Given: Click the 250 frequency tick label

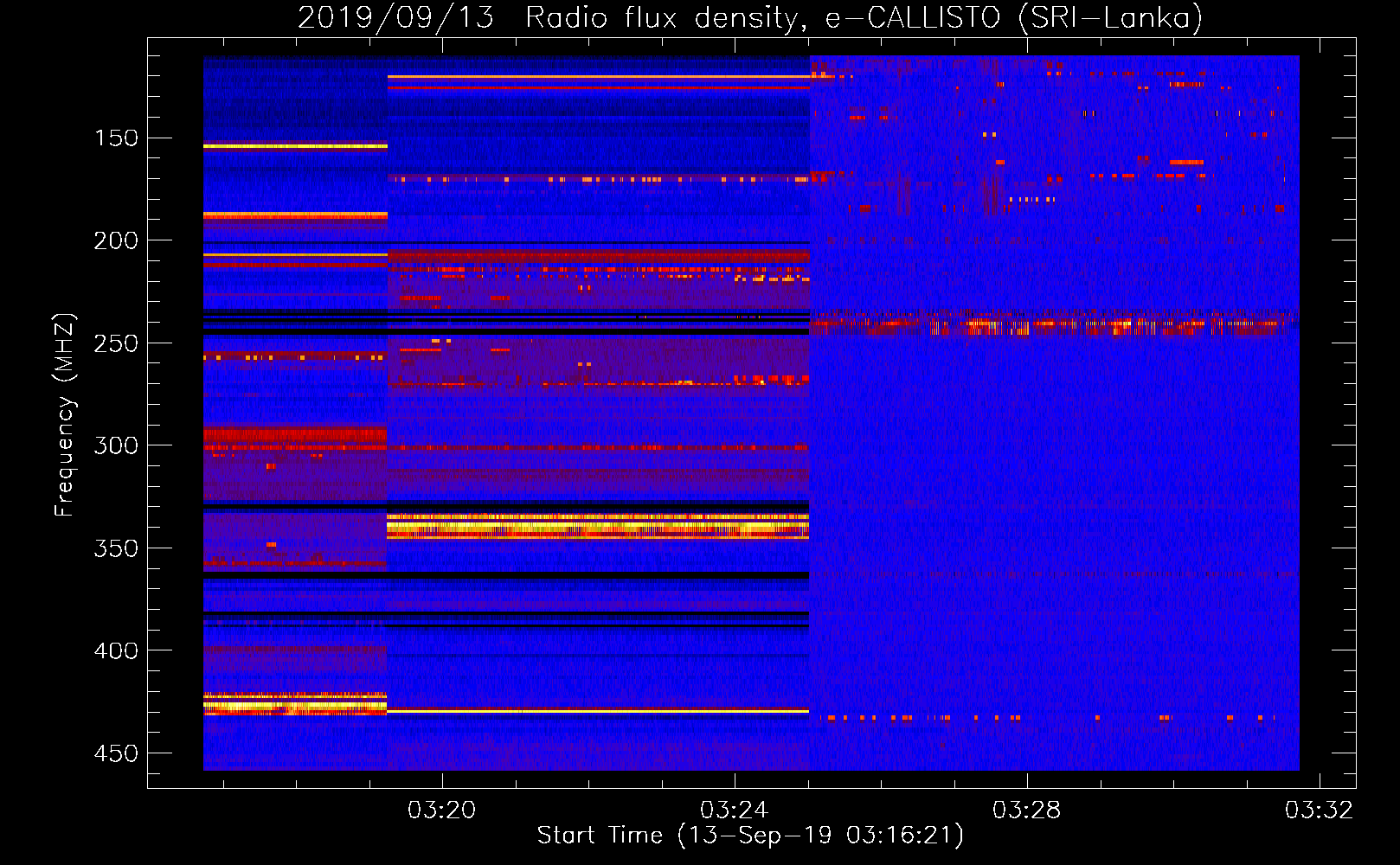Looking at the screenshot, I should [116, 343].
